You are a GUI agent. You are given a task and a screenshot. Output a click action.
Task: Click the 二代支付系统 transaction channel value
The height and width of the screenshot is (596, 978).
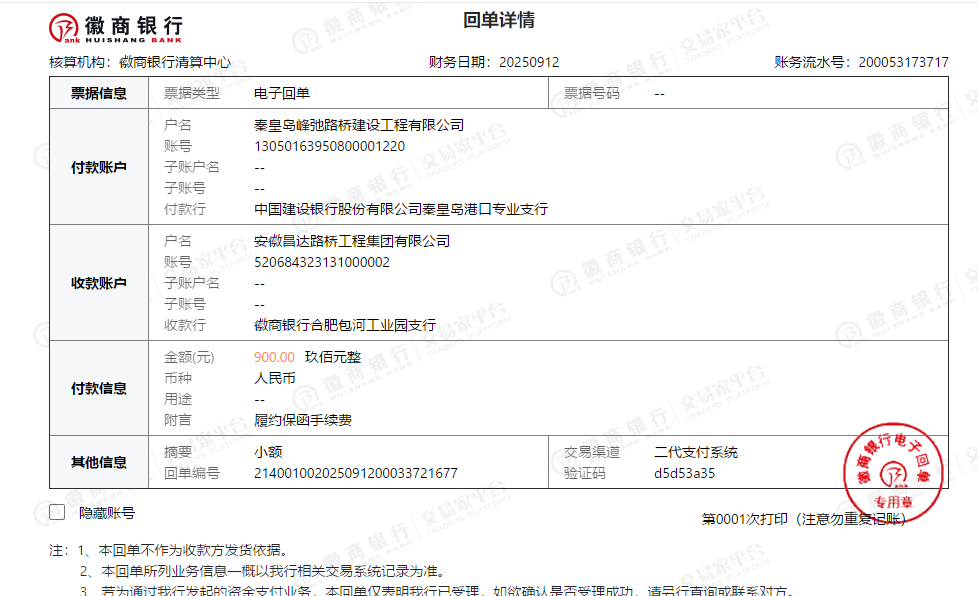click(696, 452)
